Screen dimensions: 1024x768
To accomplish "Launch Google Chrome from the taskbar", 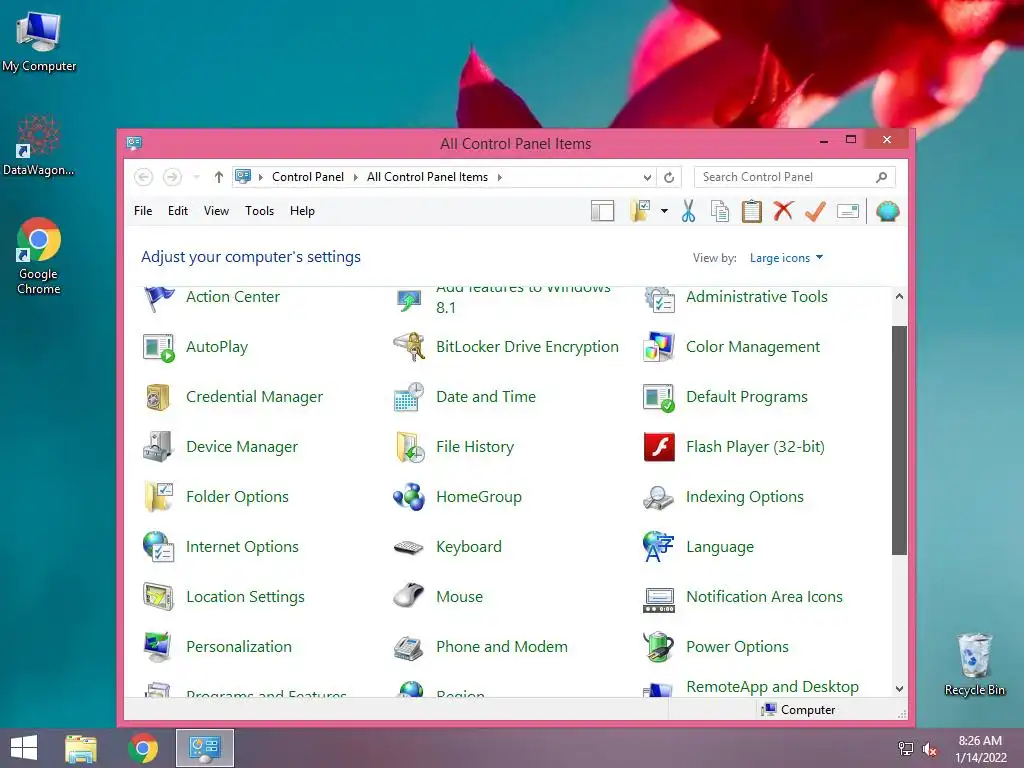I will click(x=143, y=748).
